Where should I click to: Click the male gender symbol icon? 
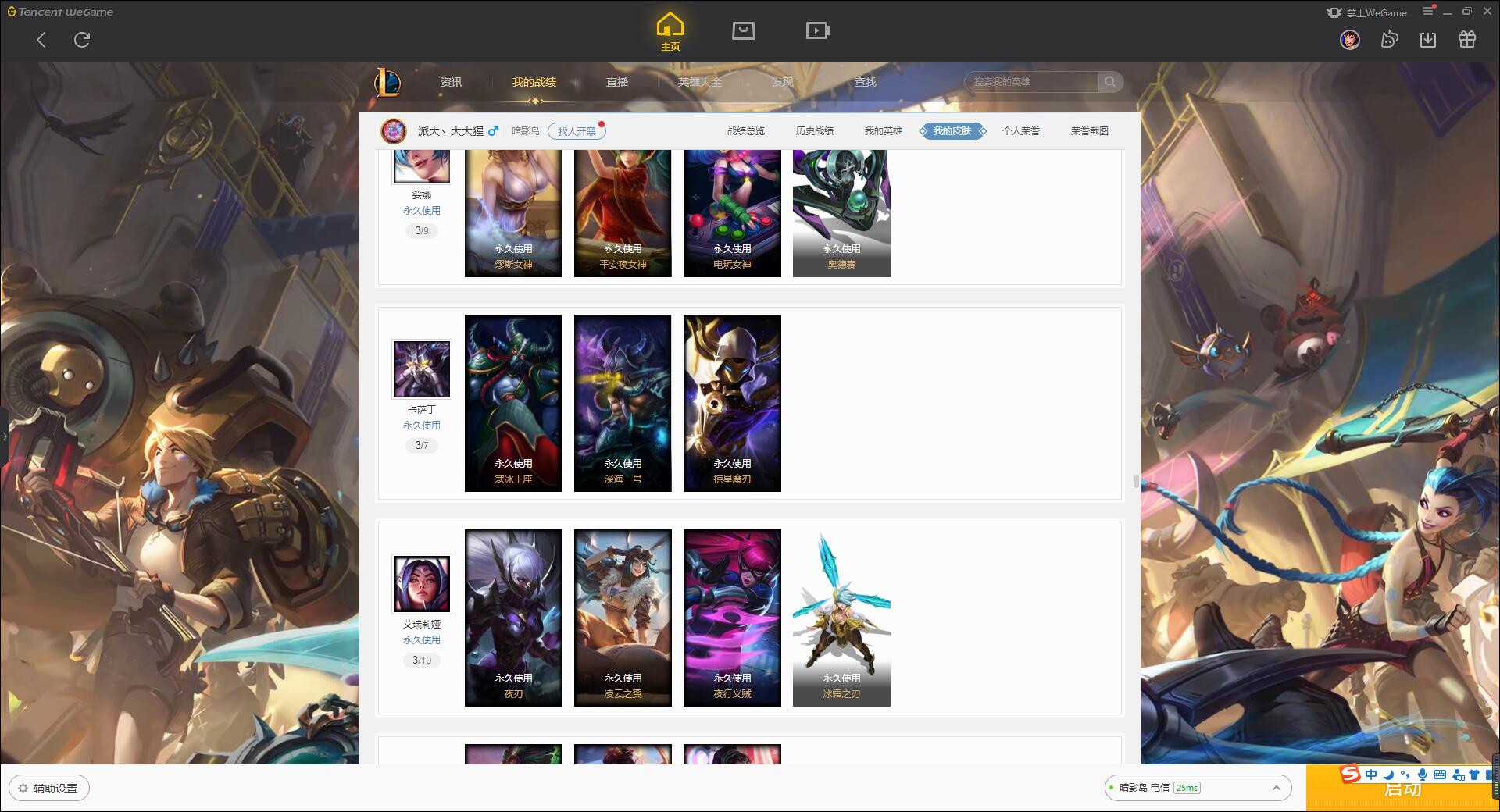[493, 131]
